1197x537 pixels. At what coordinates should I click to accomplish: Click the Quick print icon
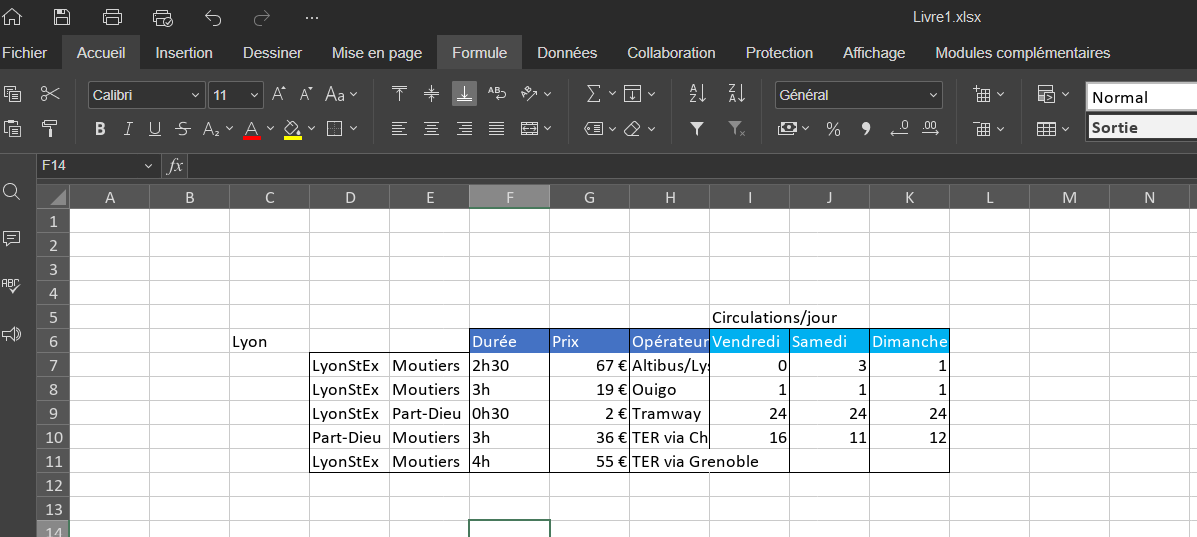pos(163,17)
